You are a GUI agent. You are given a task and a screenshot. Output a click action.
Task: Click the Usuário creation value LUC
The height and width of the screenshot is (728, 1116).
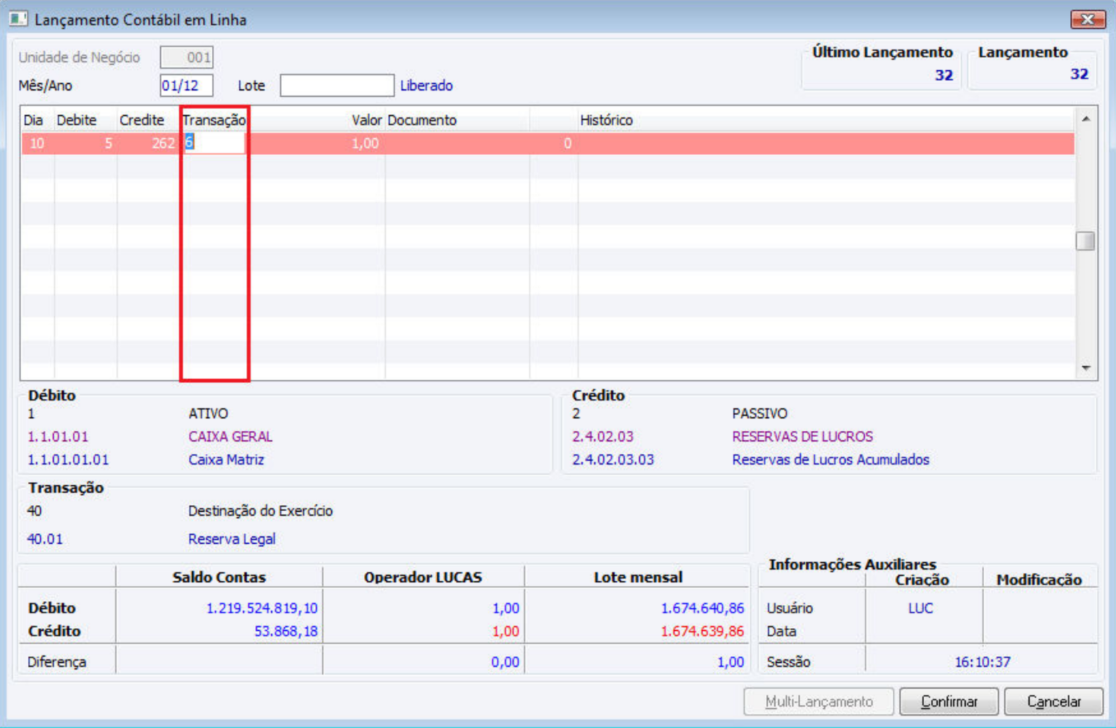(920, 608)
